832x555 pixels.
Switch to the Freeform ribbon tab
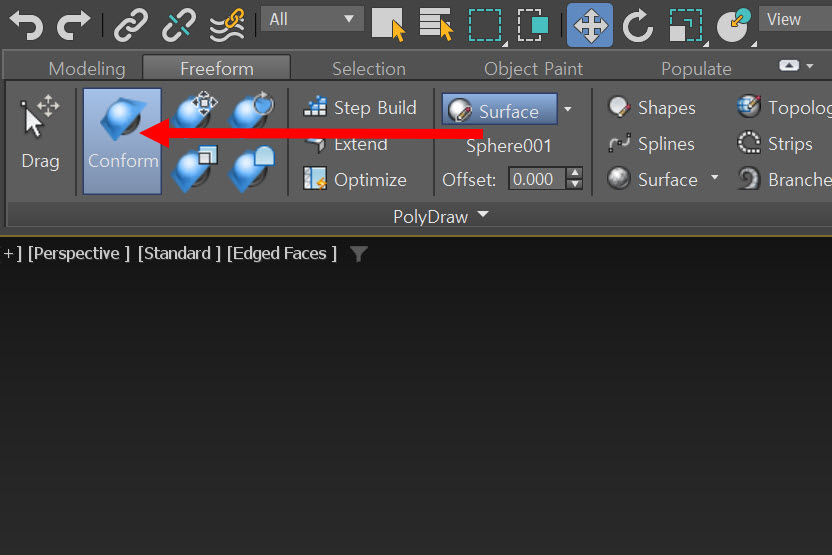click(x=216, y=68)
